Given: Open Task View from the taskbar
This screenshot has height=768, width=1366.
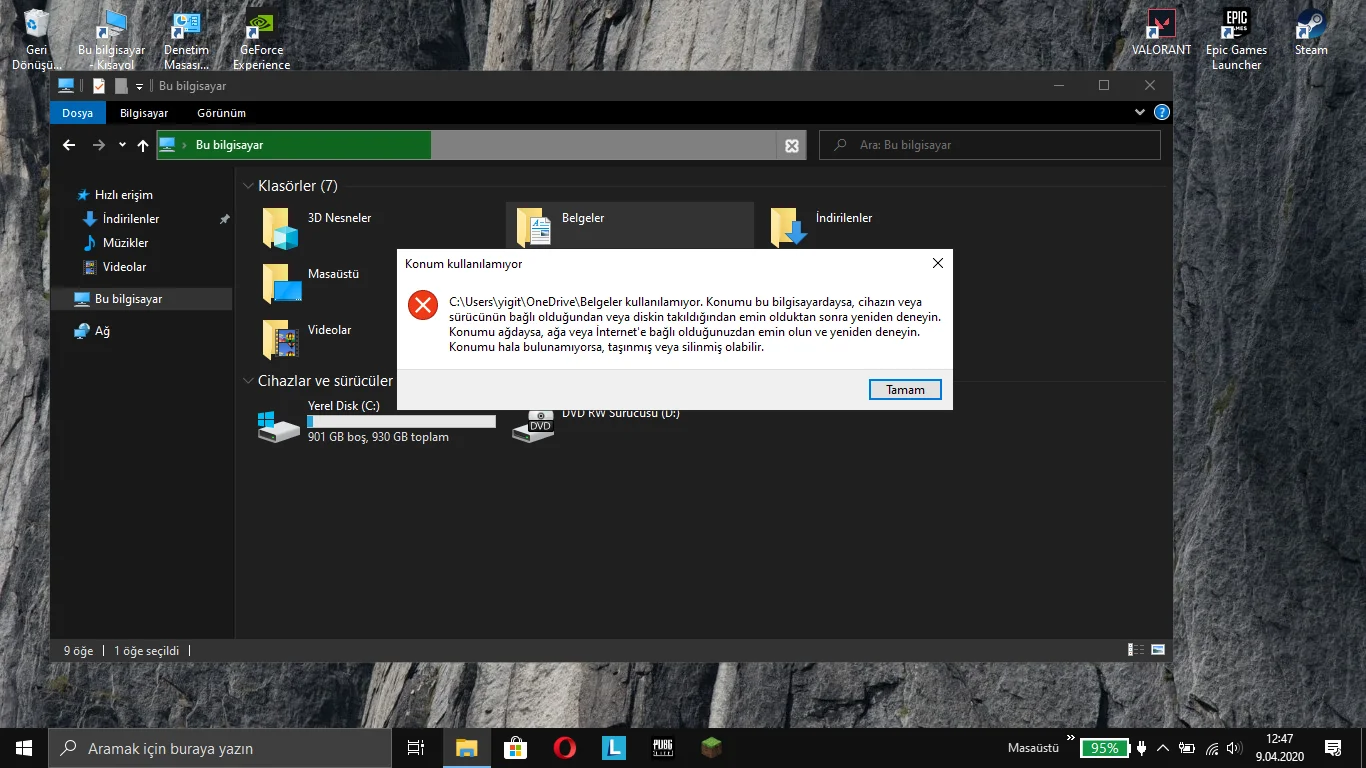Looking at the screenshot, I should 416,748.
